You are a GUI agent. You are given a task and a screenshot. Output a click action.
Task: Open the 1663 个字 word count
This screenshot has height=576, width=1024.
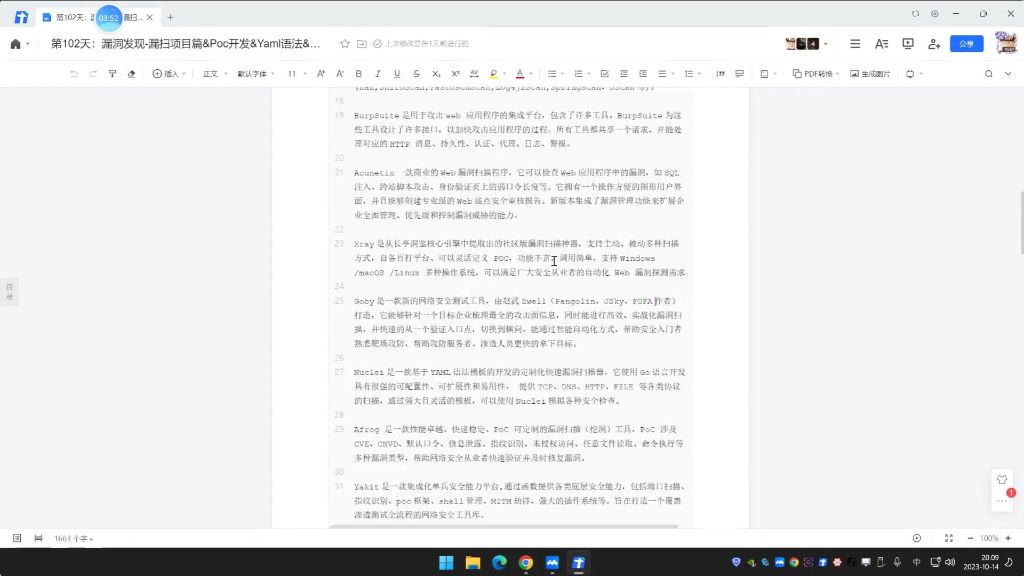[73, 539]
